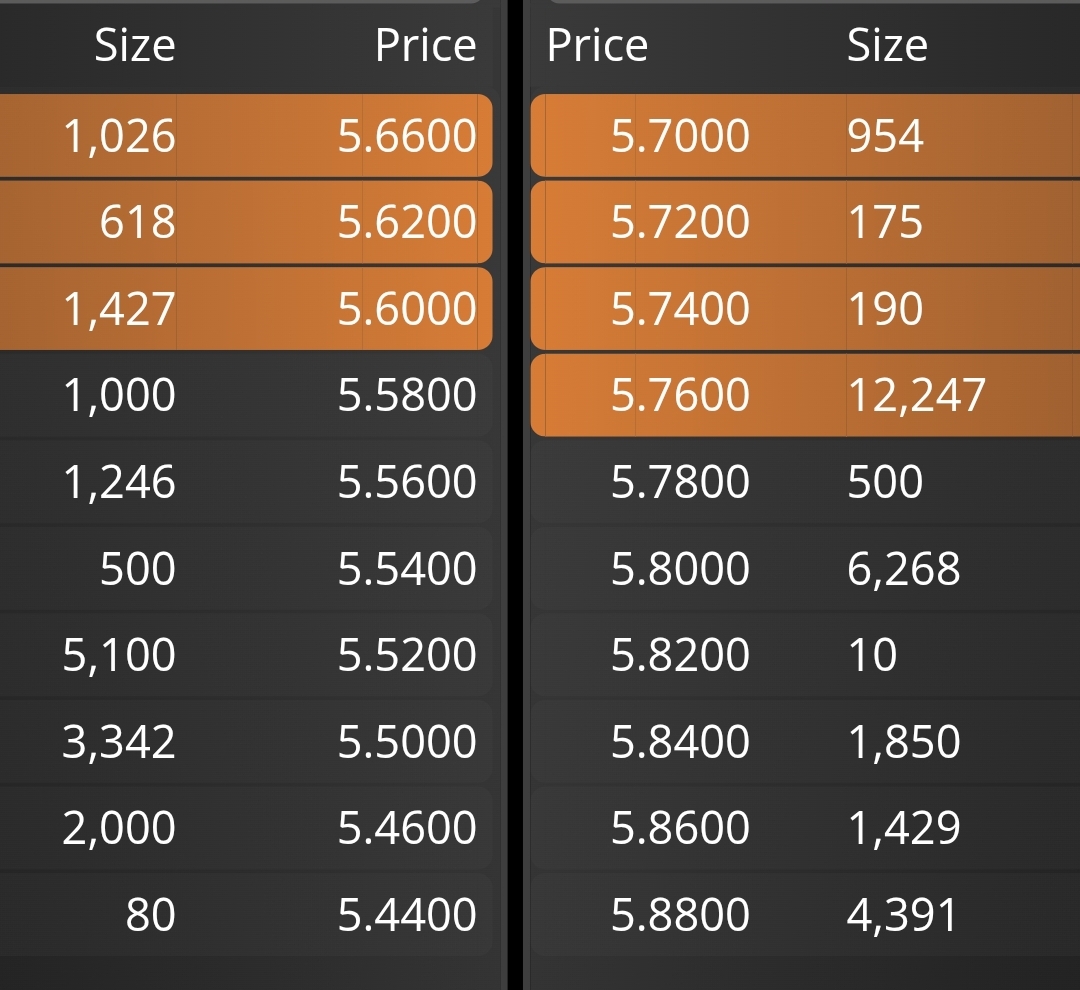The width and height of the screenshot is (1080, 990).
Task: Select the bid row priced 5.6200
Action: point(246,222)
